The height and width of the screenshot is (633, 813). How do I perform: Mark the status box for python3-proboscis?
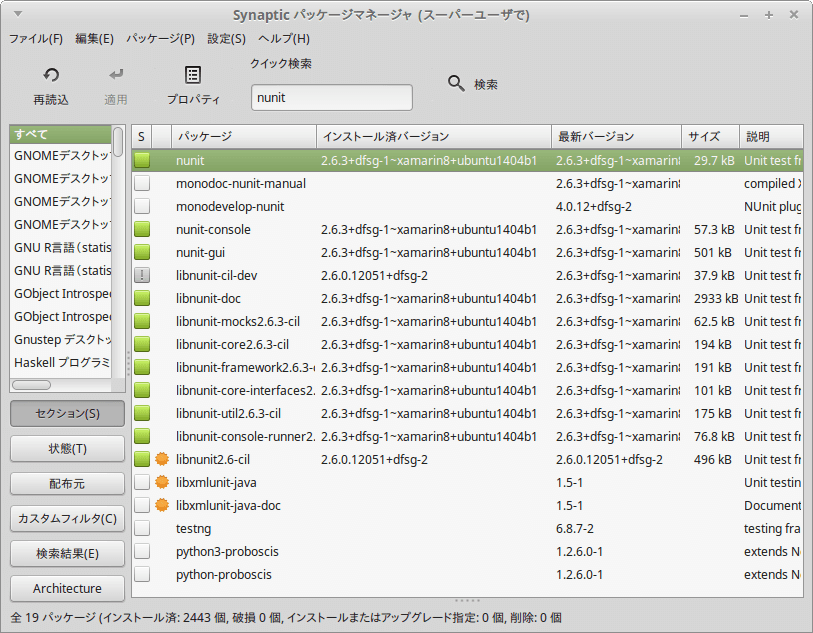pyautogui.click(x=142, y=551)
